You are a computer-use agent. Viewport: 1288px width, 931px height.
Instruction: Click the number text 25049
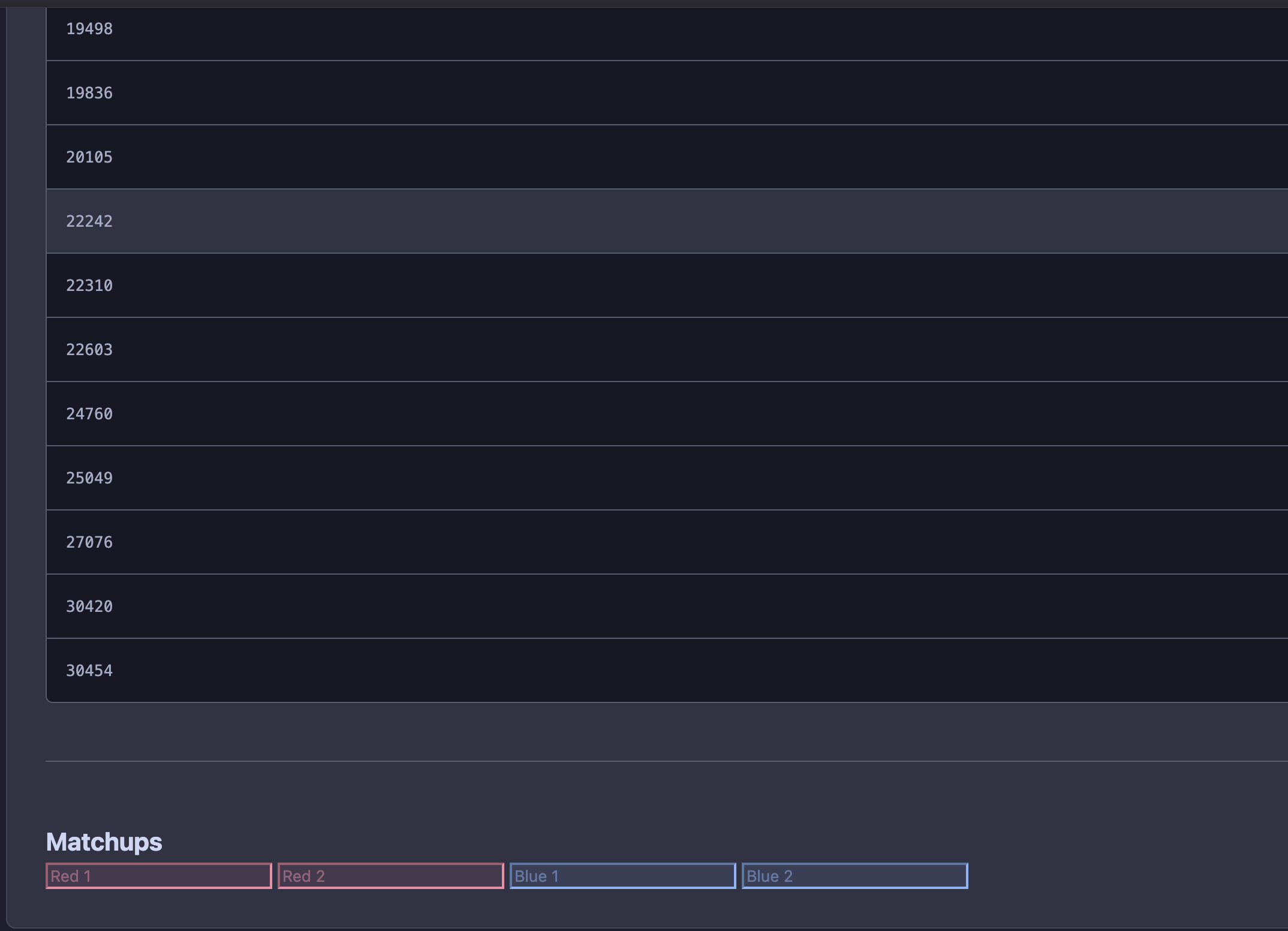89,478
